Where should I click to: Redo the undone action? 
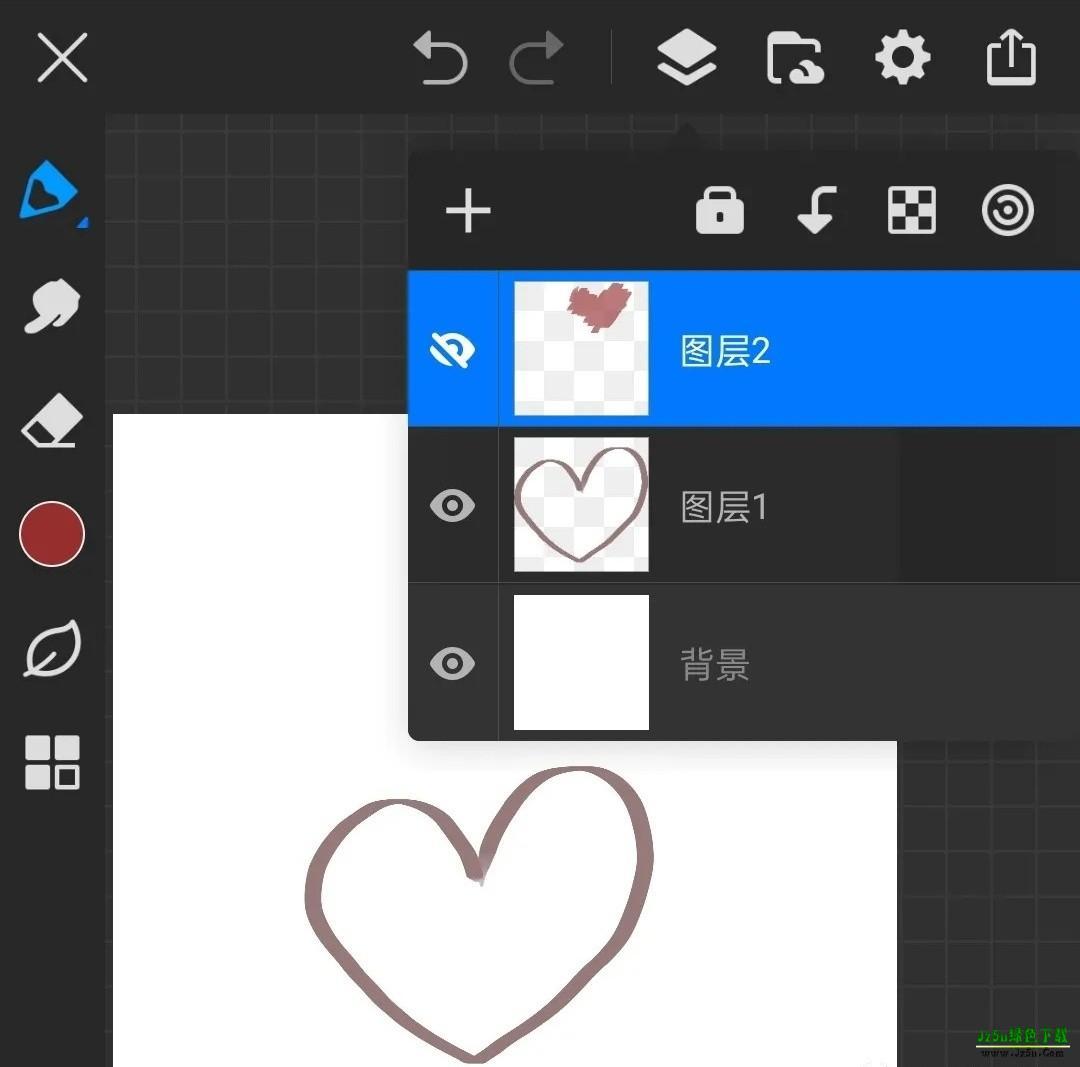[x=536, y=57]
